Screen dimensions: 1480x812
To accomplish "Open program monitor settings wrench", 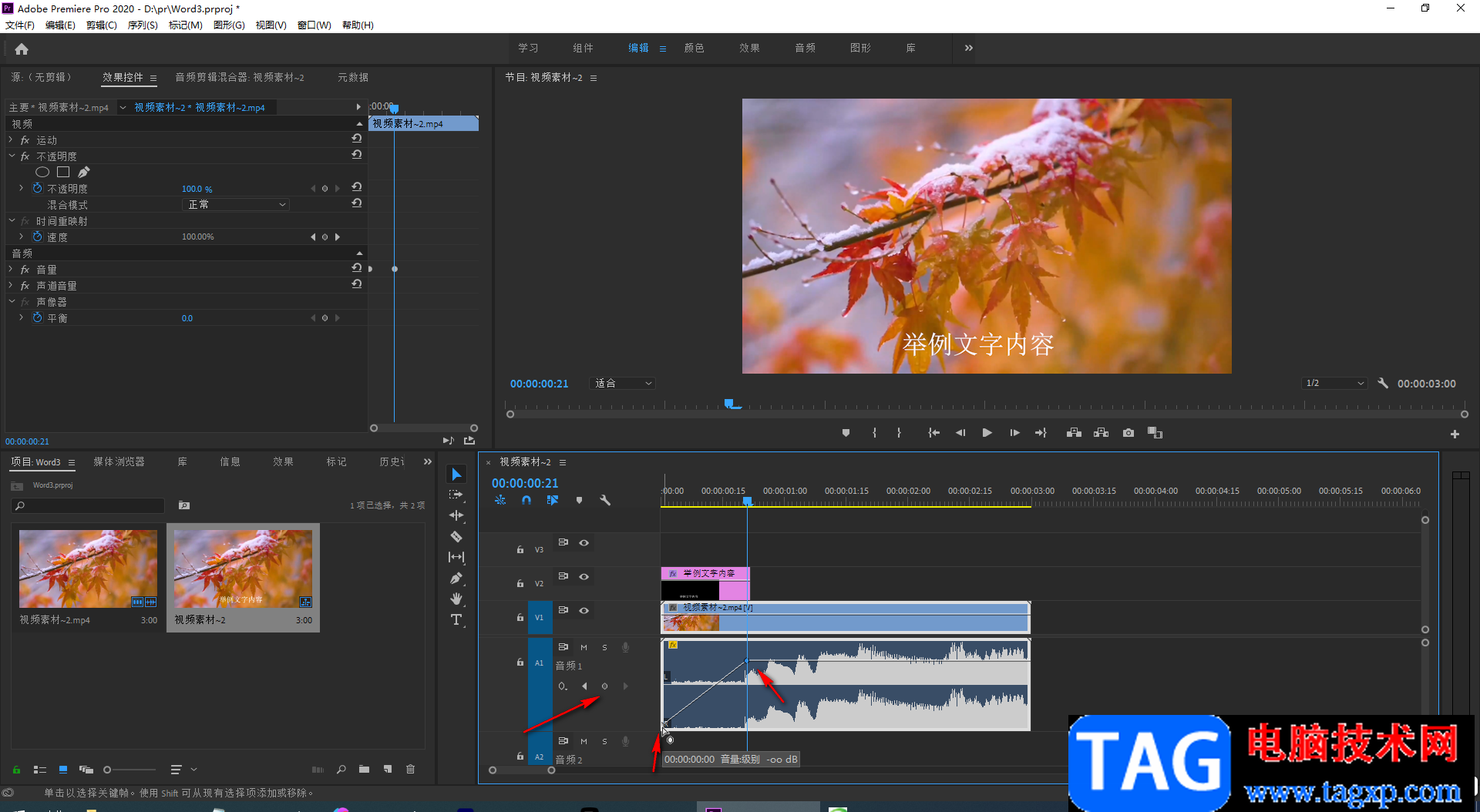I will click(x=1383, y=383).
